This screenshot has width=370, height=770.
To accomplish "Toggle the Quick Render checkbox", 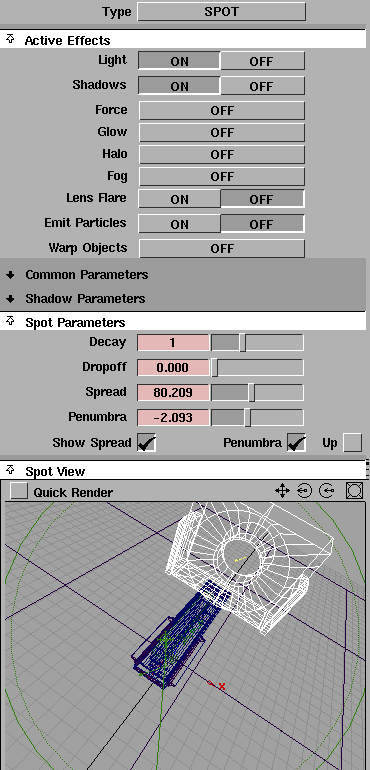I will [x=19, y=491].
